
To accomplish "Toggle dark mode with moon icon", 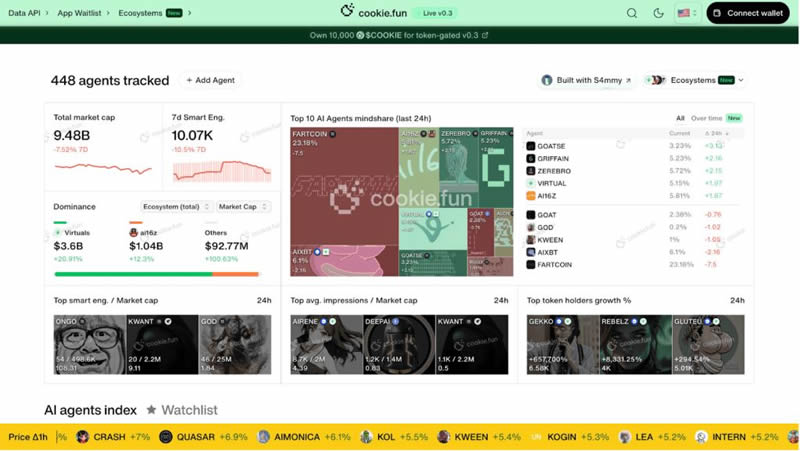I will [658, 13].
